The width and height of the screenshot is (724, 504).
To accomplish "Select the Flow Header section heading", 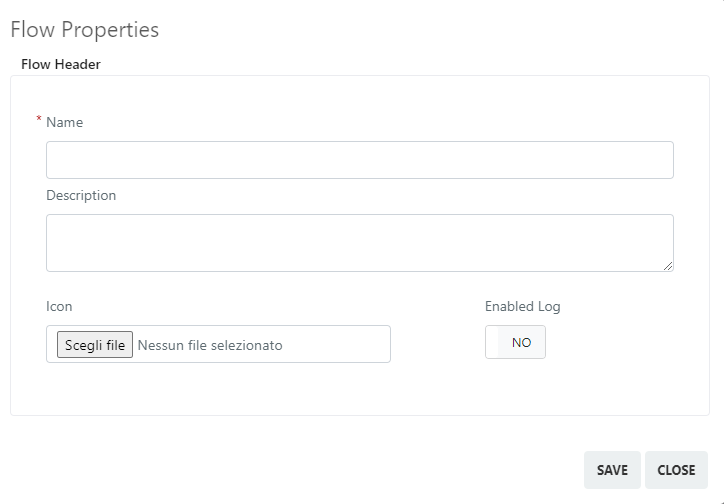I will click(61, 64).
